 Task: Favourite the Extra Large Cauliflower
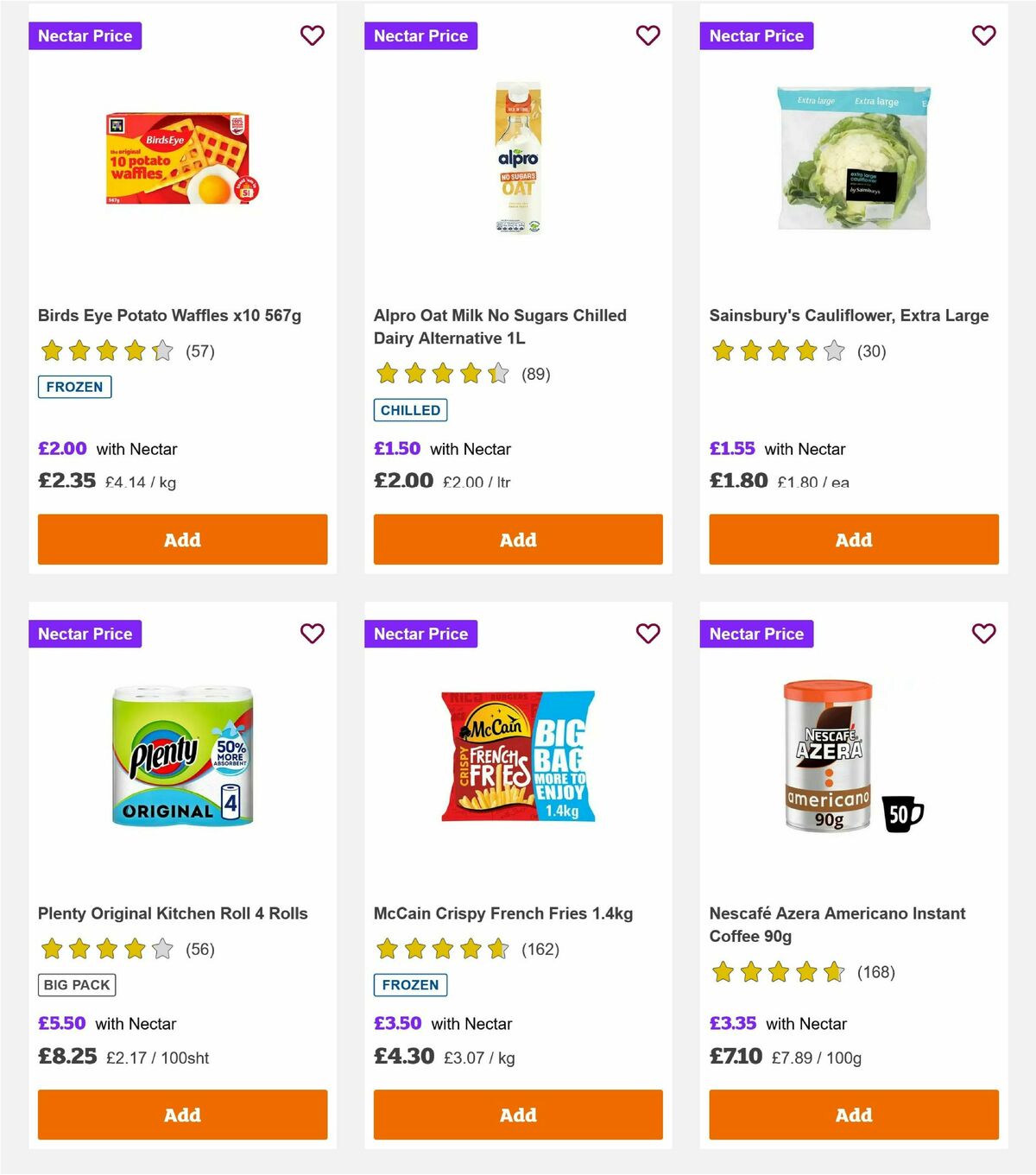pyautogui.click(x=982, y=35)
